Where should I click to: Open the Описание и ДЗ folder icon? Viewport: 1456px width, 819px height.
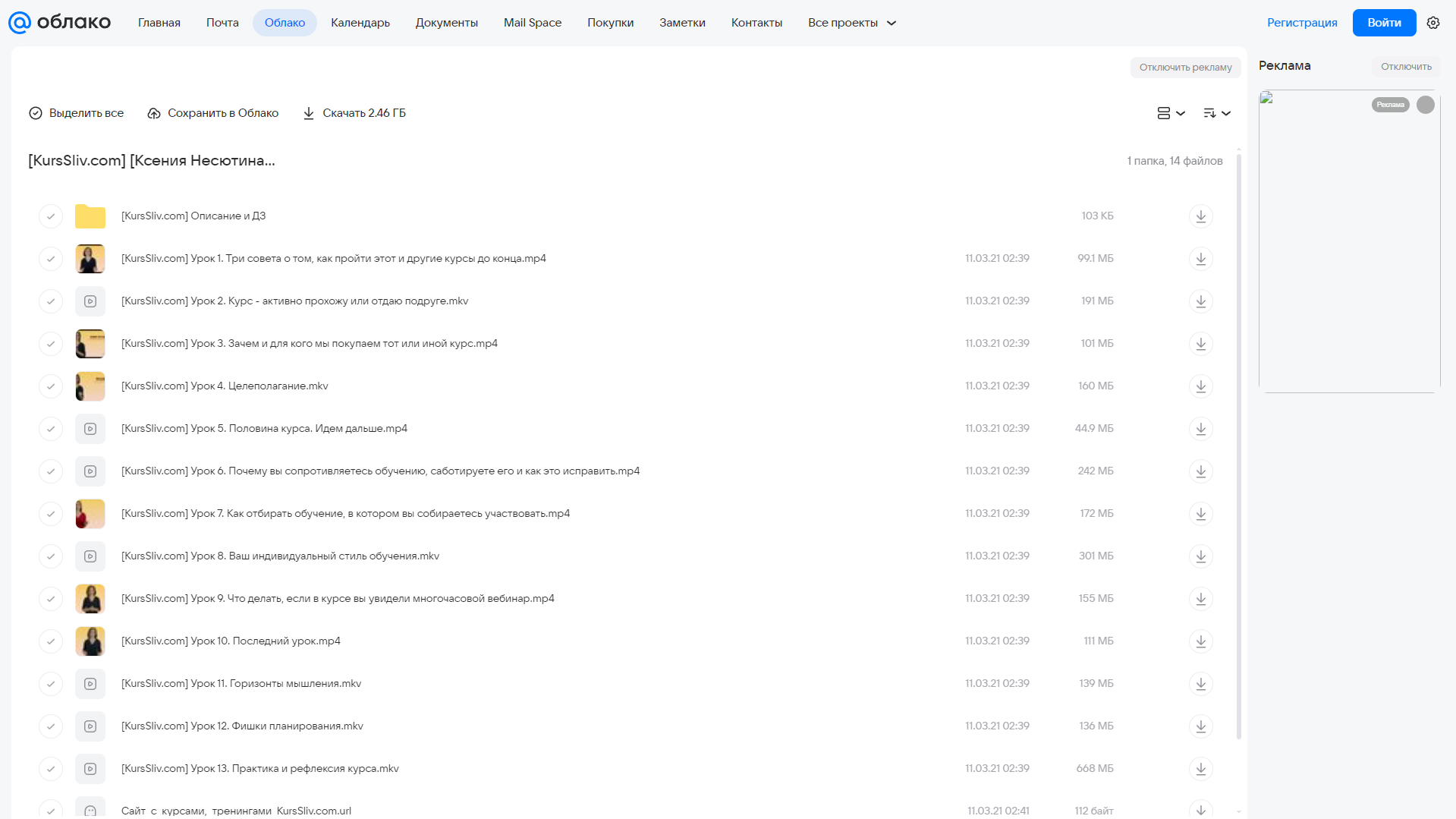tap(90, 216)
